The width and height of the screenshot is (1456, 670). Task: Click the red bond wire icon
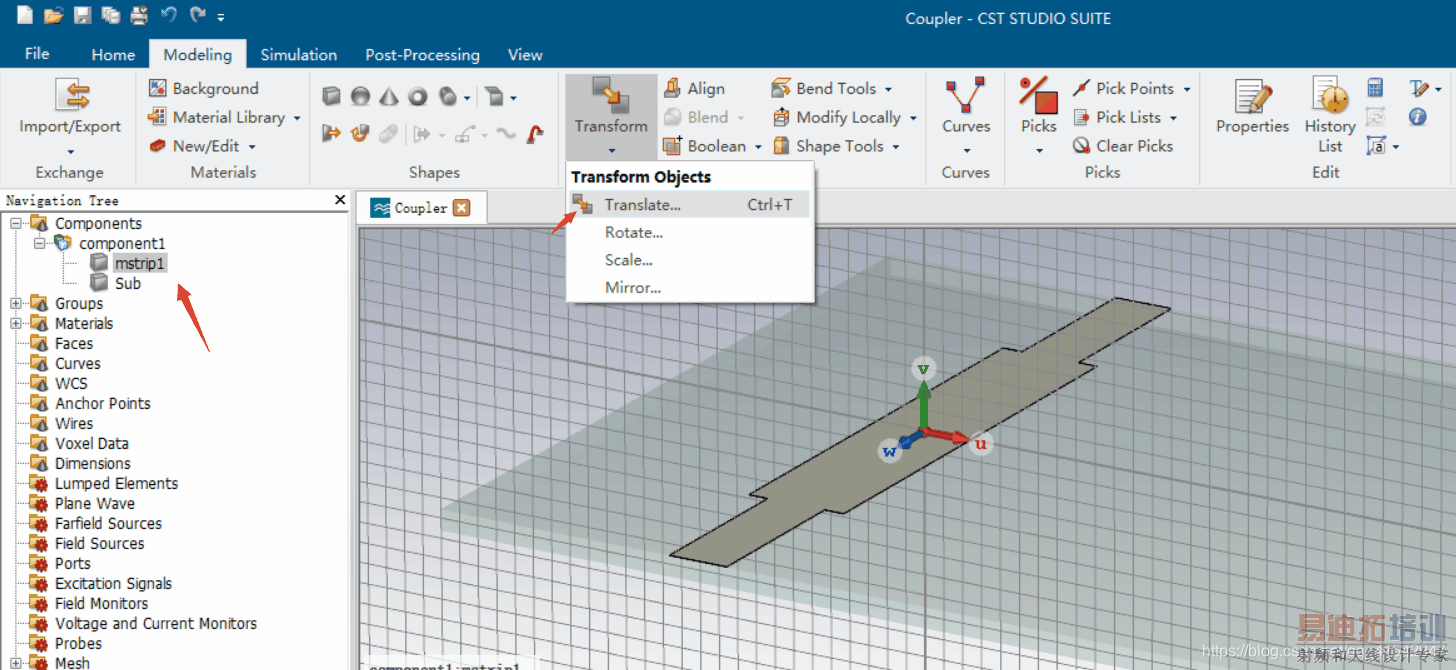(x=537, y=133)
